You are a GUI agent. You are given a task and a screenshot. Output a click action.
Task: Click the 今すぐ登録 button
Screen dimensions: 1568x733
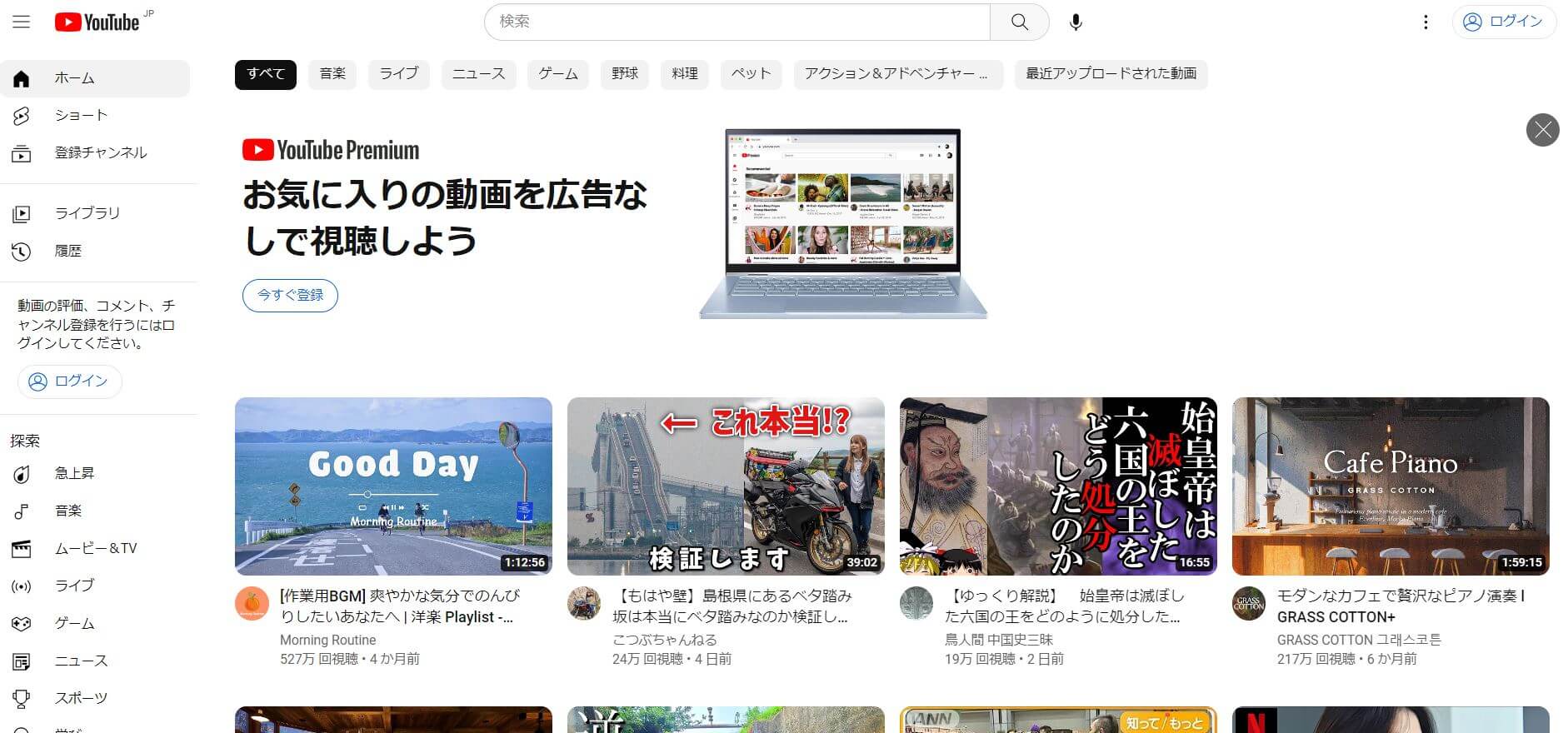[x=290, y=296]
